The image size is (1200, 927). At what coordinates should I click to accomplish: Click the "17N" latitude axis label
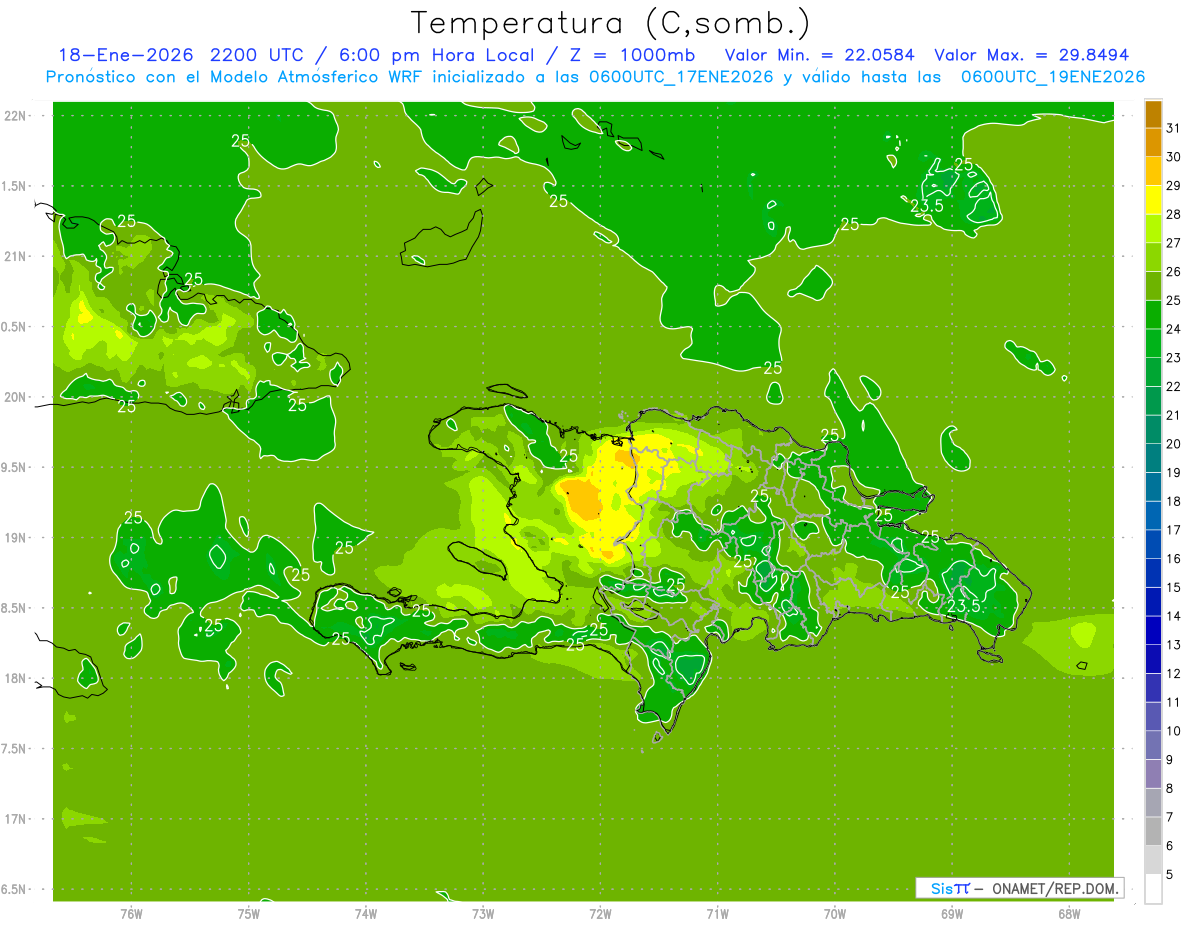click(16, 819)
